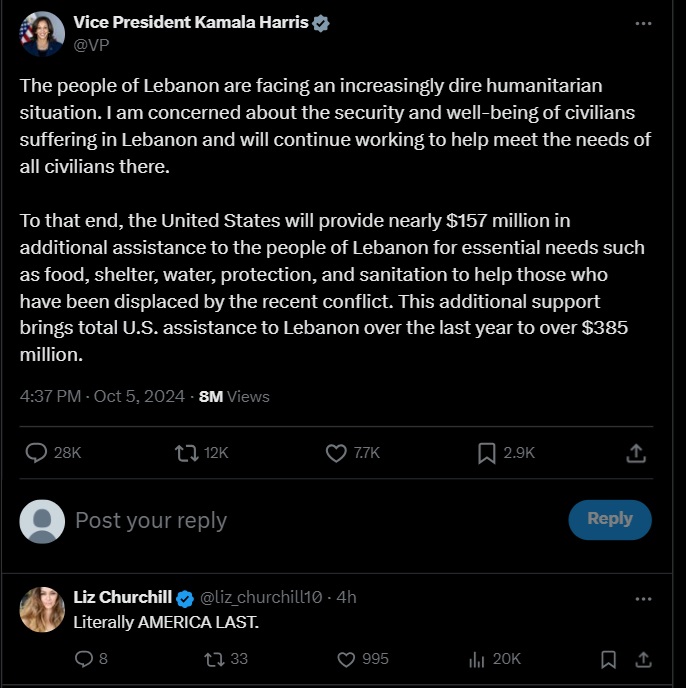Image resolution: width=686 pixels, height=688 pixels.
Task: View analytics for Liz Churchill's reply
Action: pyautogui.click(x=476, y=659)
